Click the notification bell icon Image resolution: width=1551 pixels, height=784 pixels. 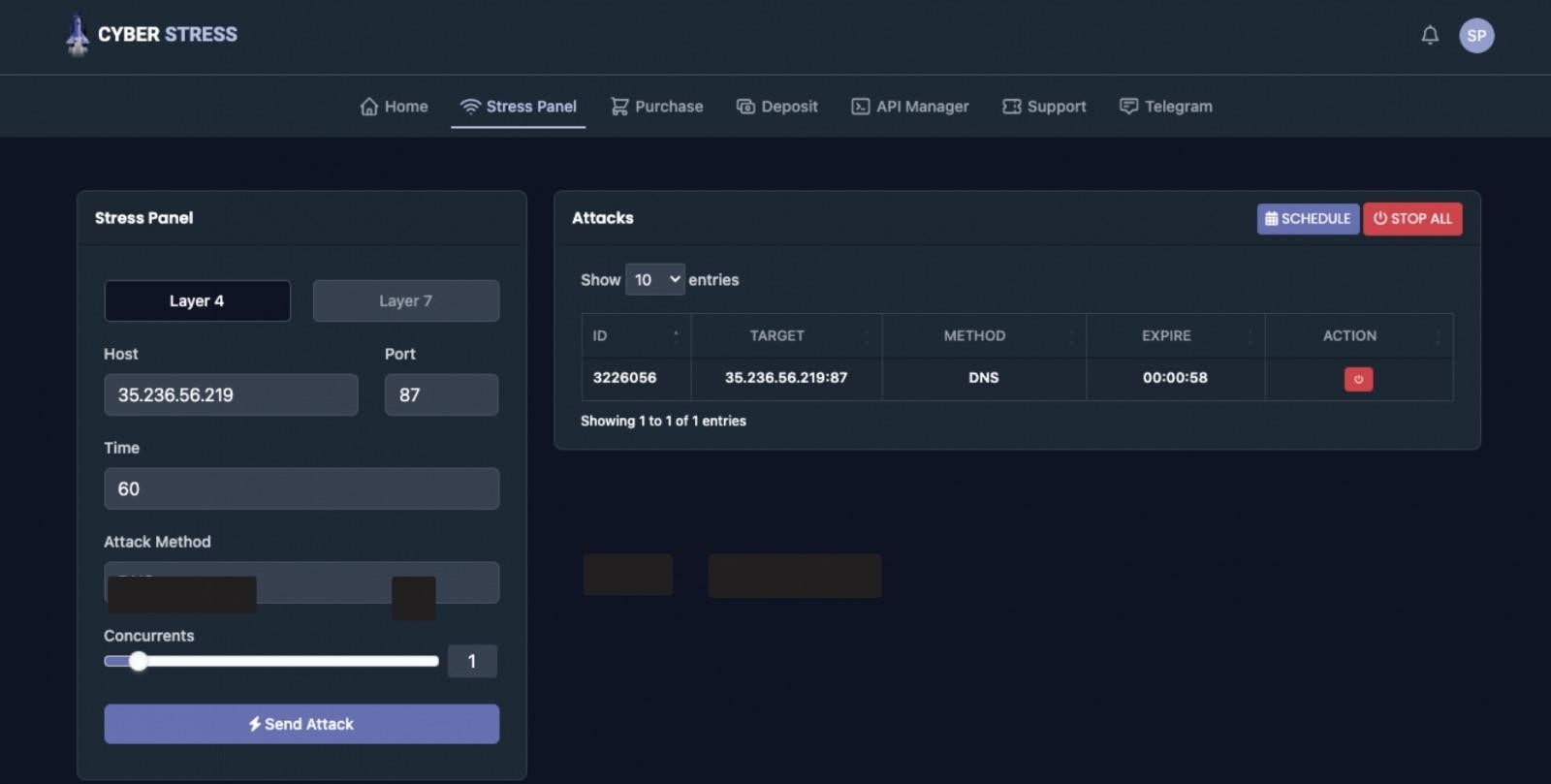(1429, 36)
